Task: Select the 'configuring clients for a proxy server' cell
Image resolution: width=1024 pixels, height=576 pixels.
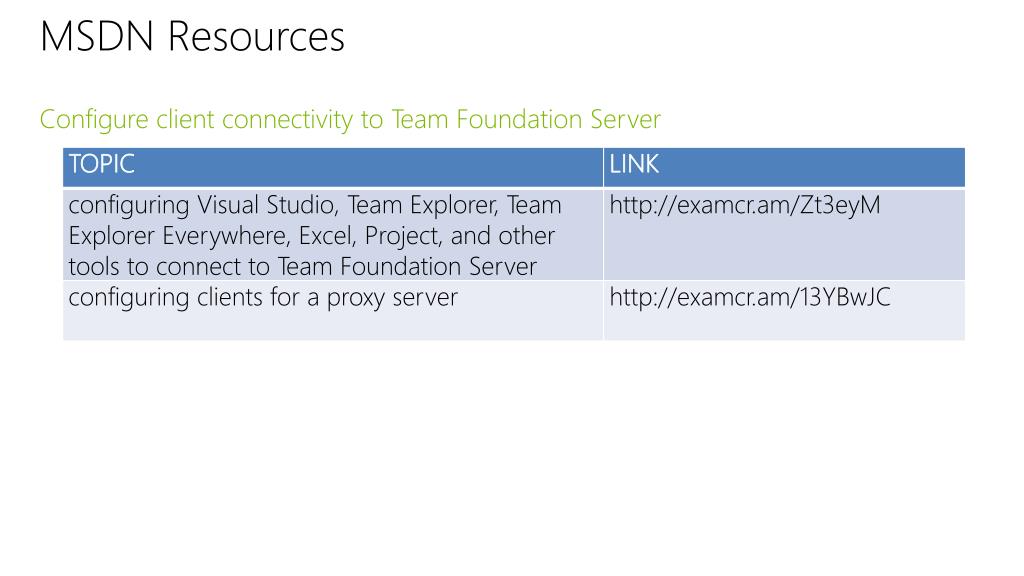Action: pos(333,311)
